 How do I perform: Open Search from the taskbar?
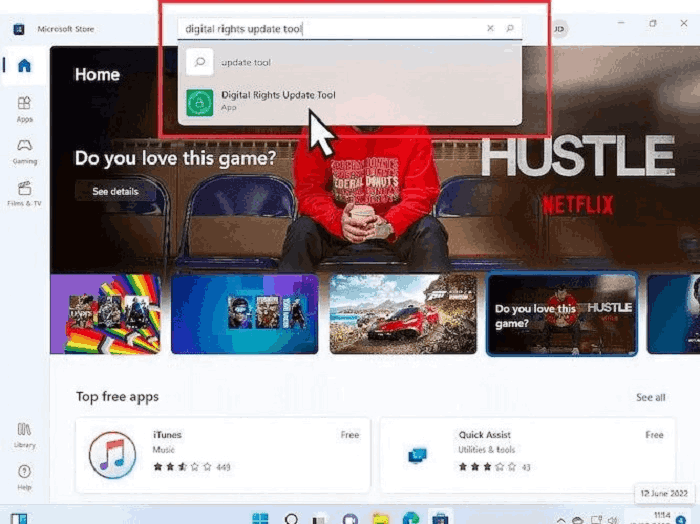[291, 519]
